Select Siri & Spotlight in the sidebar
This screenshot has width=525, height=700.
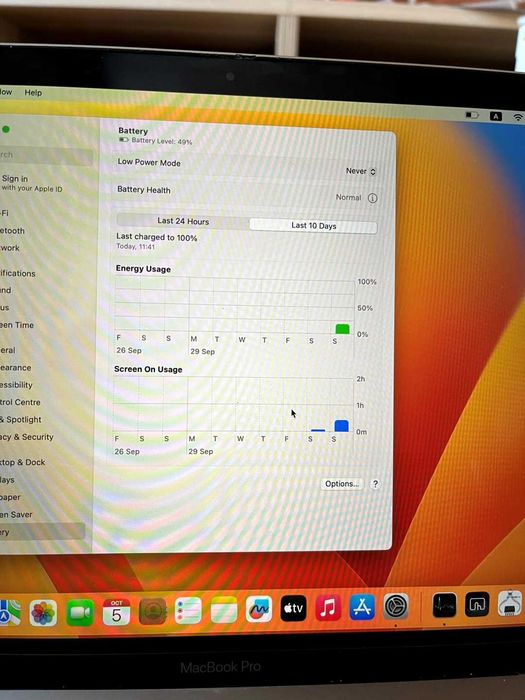(x=21, y=420)
